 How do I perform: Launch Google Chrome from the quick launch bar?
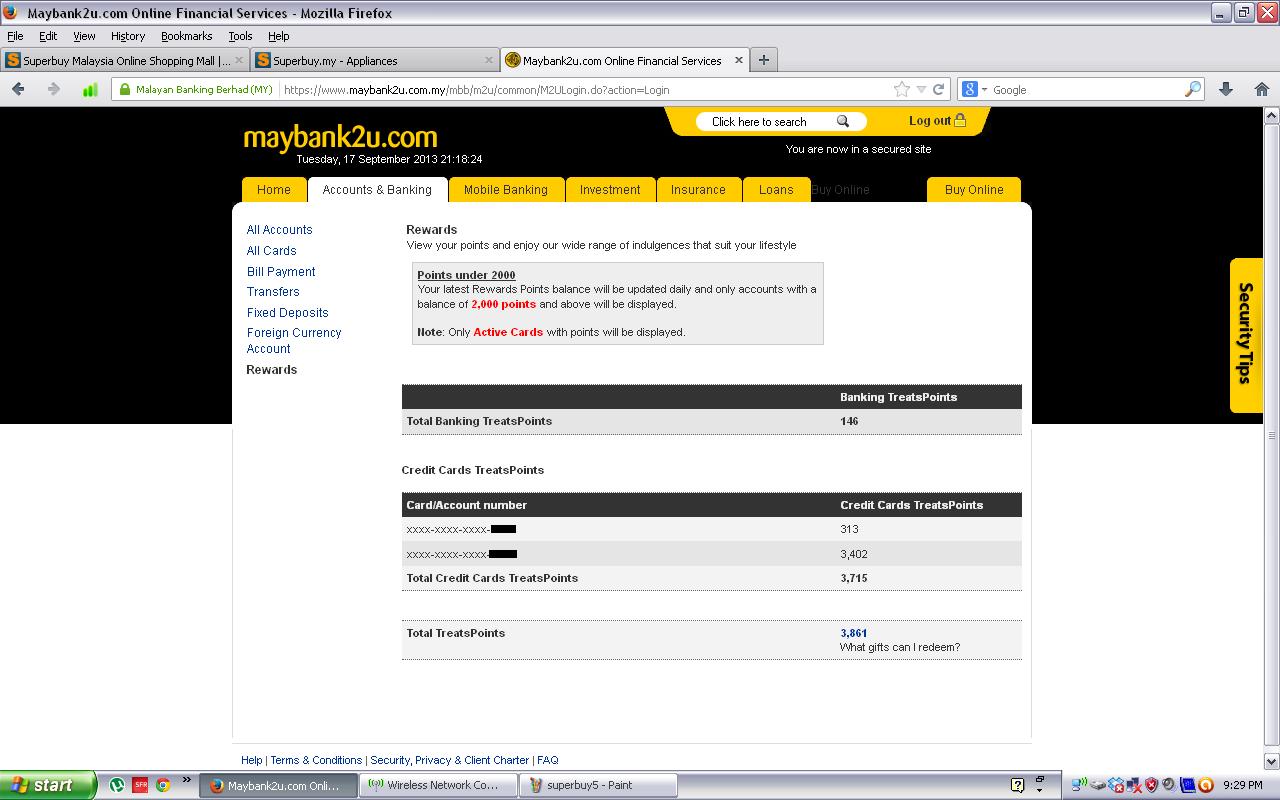[x=163, y=785]
